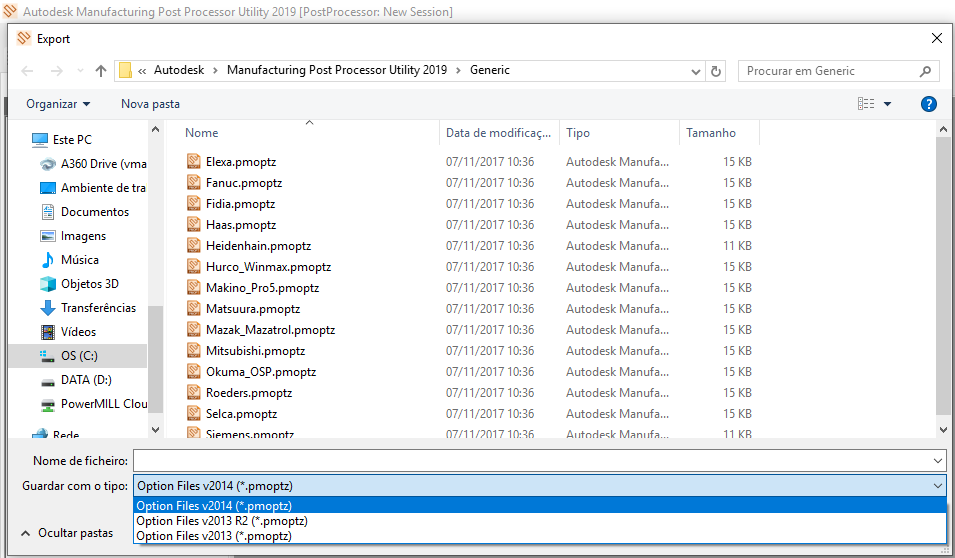Click Generic in the breadcrumb path
The image size is (955, 558).
coord(490,70)
